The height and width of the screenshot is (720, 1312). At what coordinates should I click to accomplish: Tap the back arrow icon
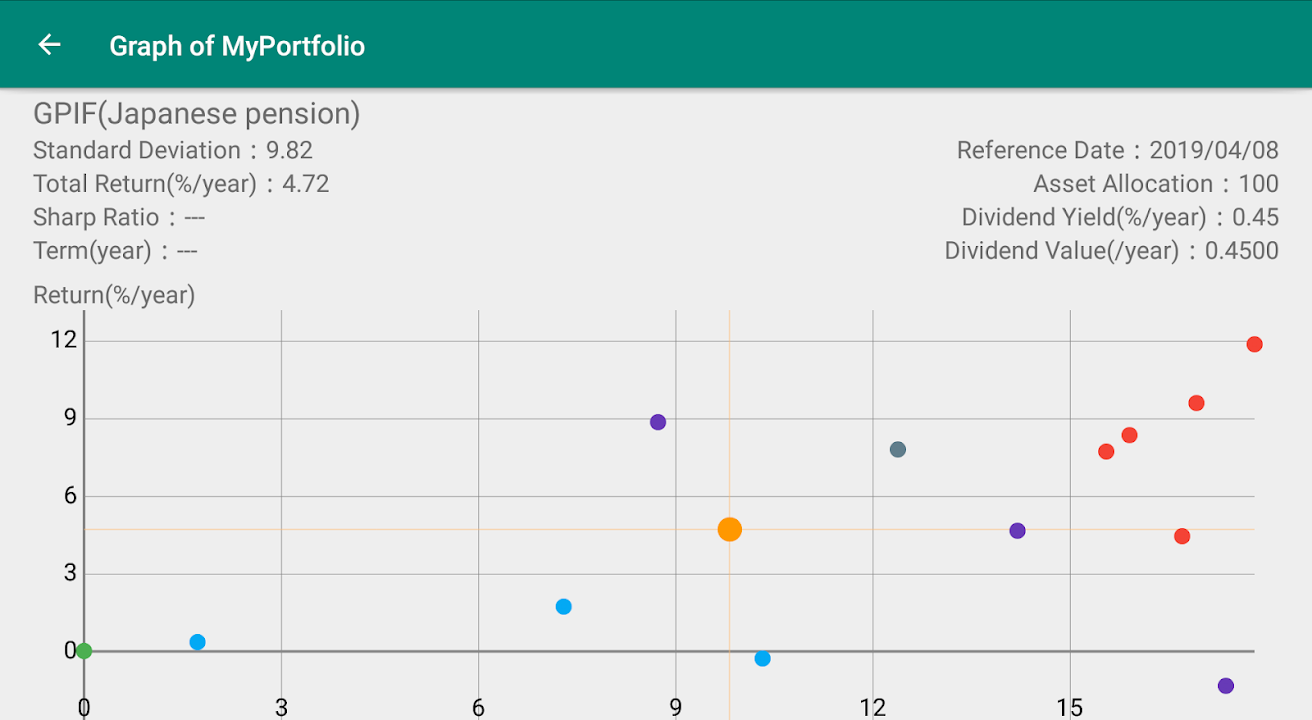[x=49, y=45]
